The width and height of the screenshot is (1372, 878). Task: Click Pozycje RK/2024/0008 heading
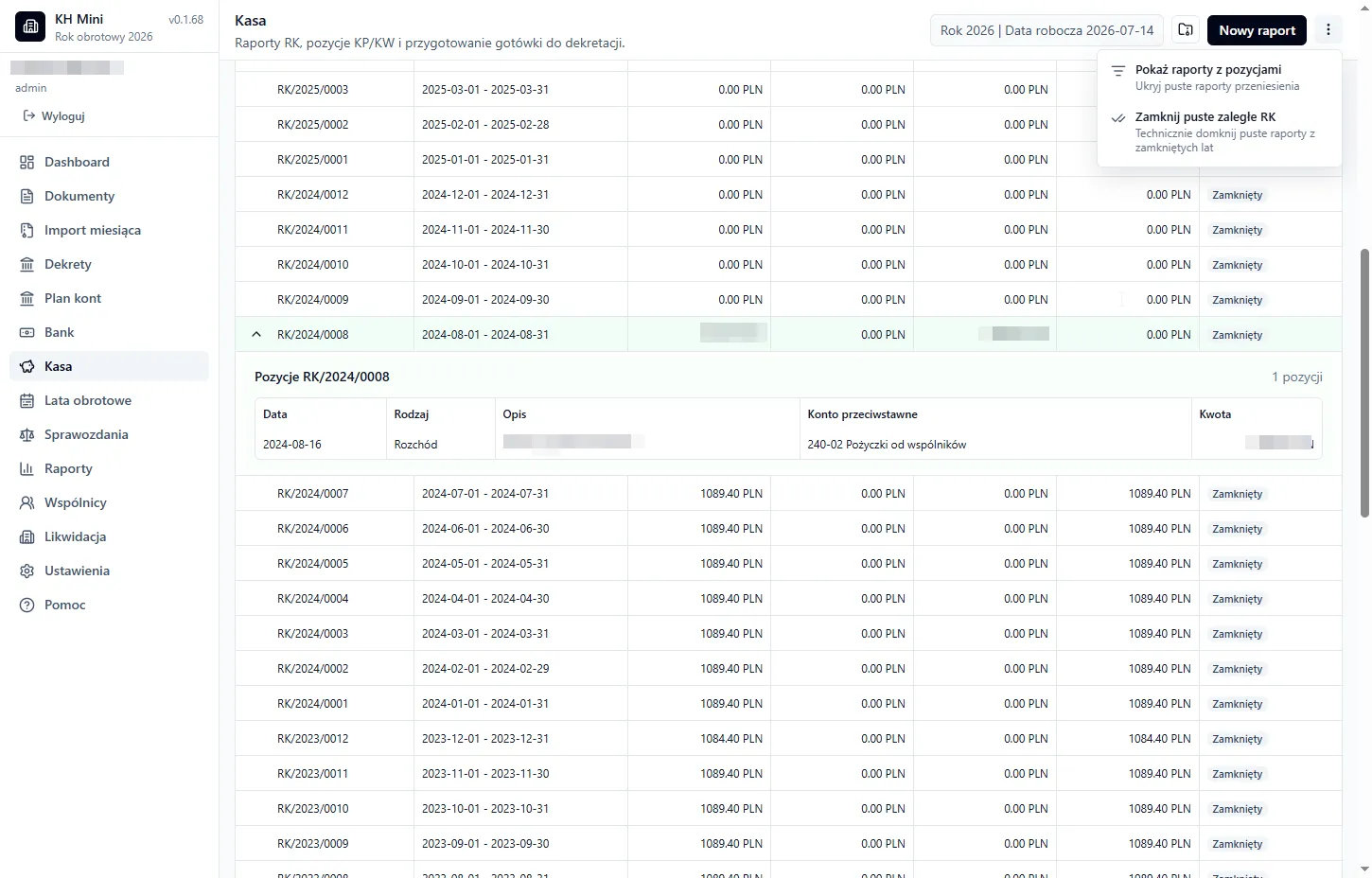click(322, 377)
